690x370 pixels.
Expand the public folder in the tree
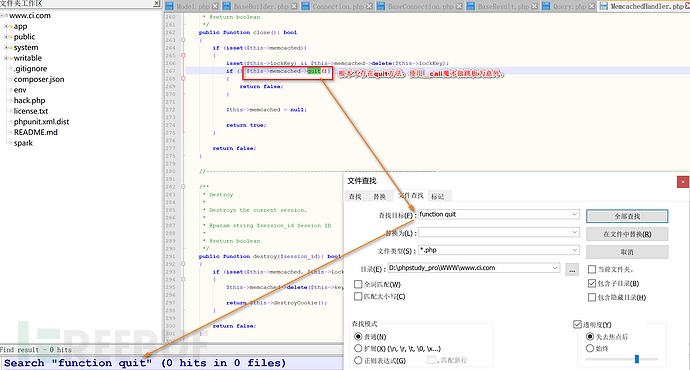[x=6, y=37]
